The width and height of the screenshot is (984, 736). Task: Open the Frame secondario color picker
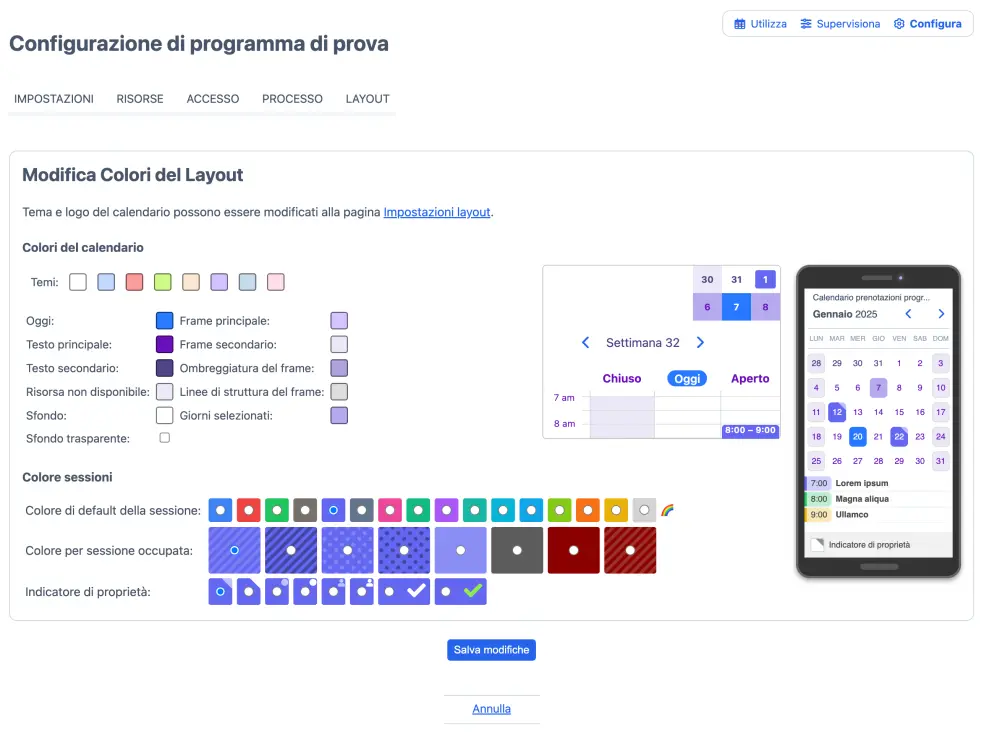(x=339, y=344)
